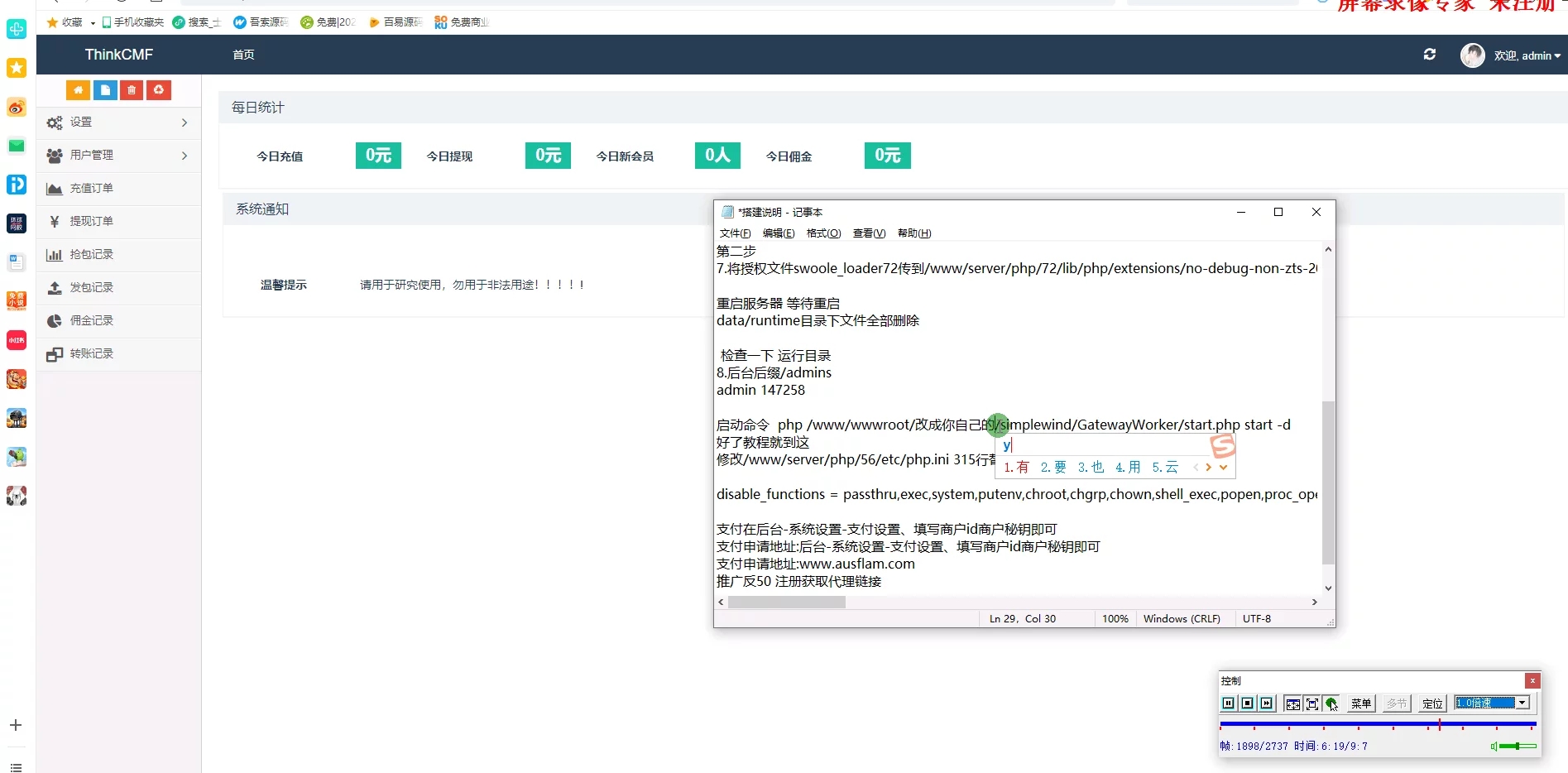Viewport: 1568px width, 773px height.
Task: Click the orange home shortcut icon
Action: pyautogui.click(x=78, y=90)
